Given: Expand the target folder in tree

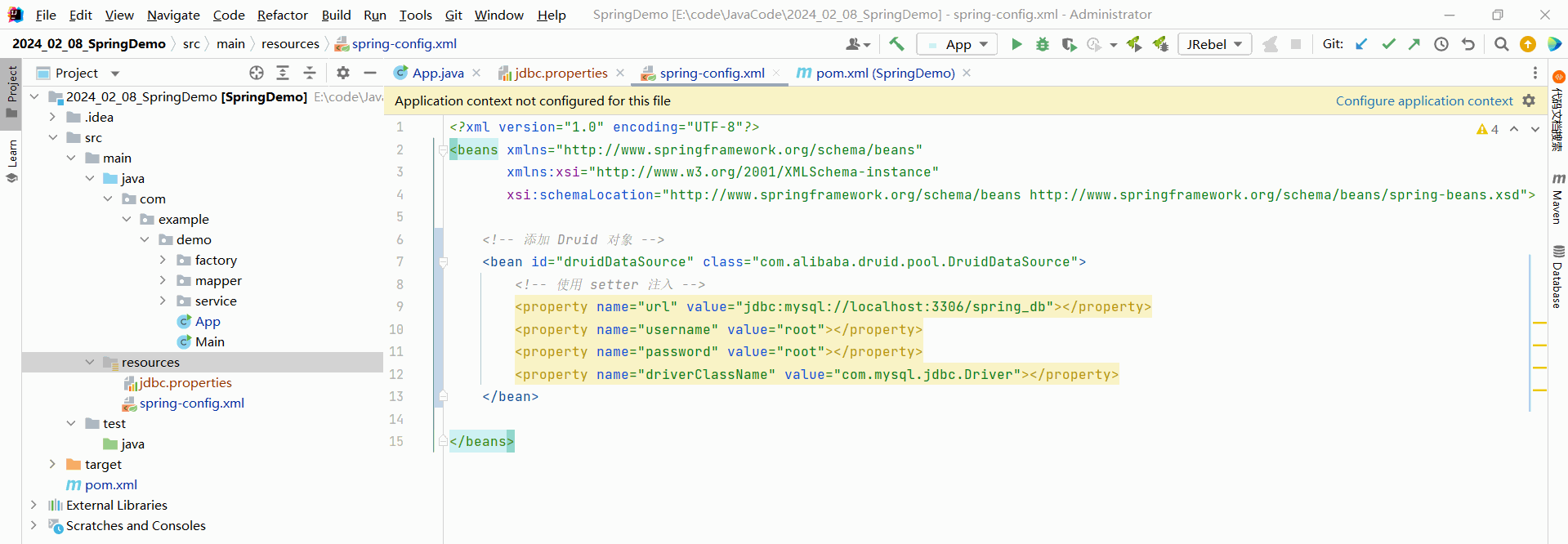Looking at the screenshot, I should coord(52,464).
